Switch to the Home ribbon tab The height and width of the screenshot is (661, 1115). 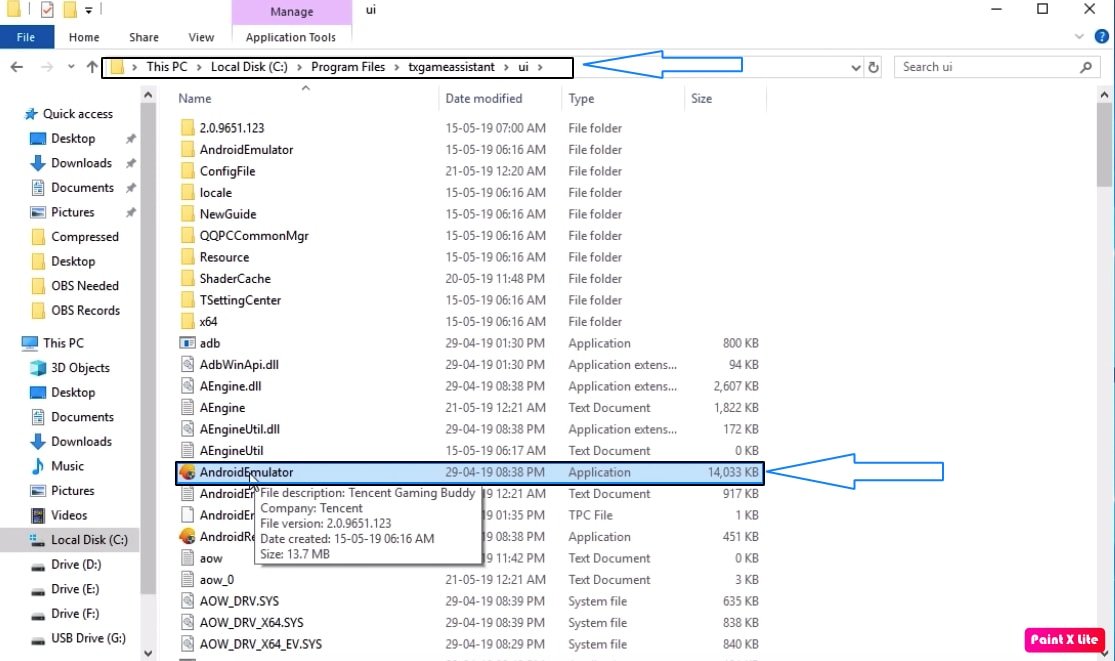tap(84, 37)
